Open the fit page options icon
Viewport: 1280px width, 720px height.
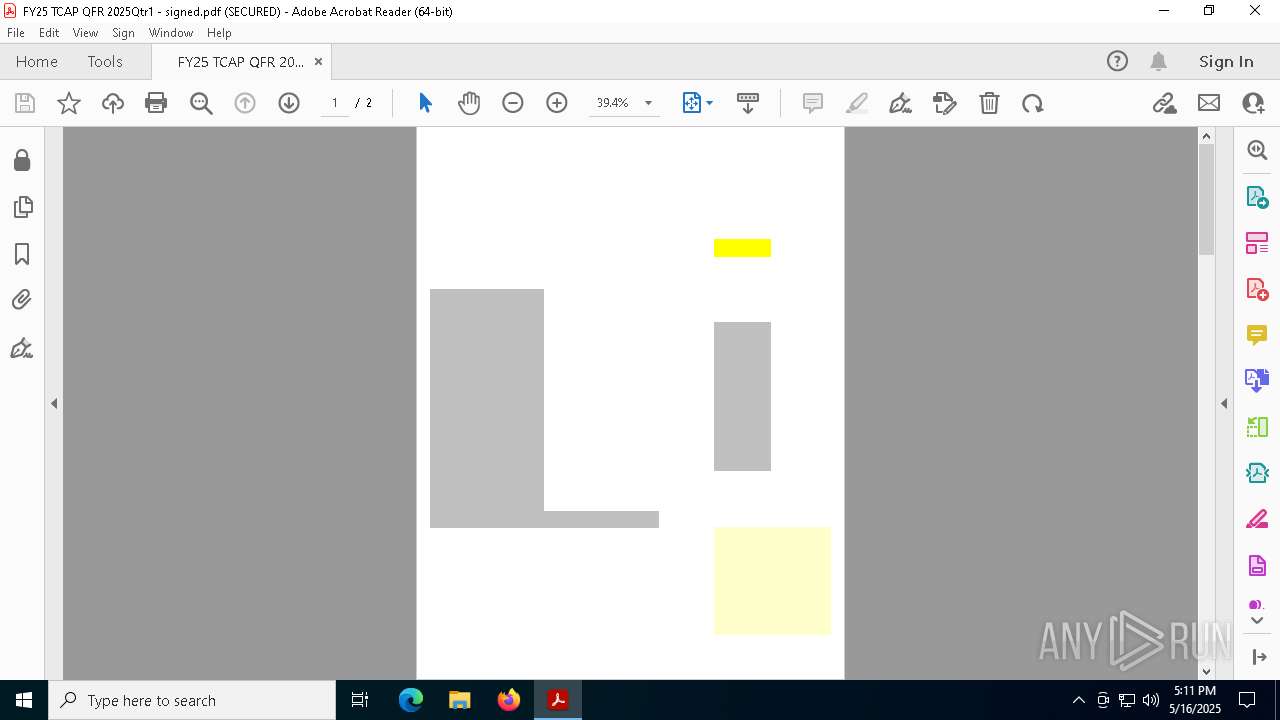pos(697,103)
